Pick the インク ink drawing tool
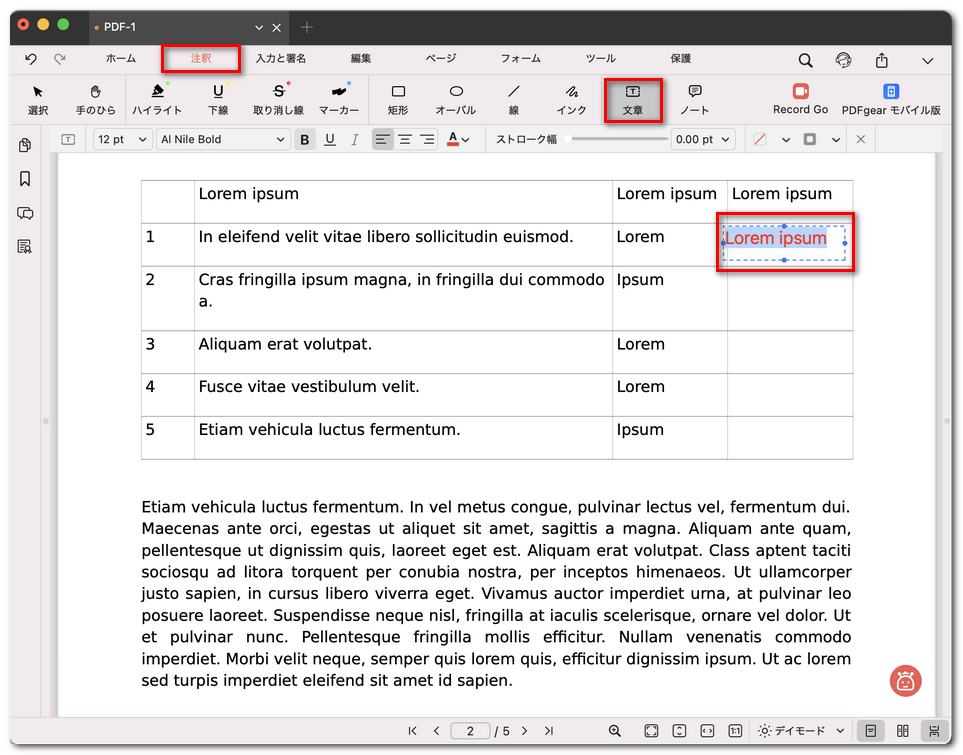Viewport: 963px width, 755px height. (x=571, y=98)
